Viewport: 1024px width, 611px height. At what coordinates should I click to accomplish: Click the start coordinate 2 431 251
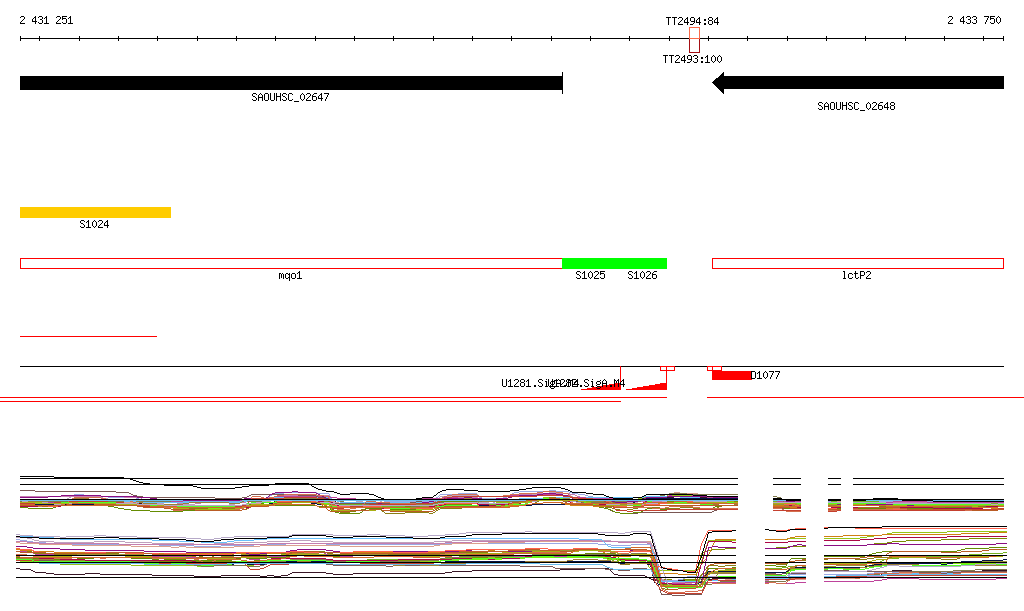coord(46,21)
